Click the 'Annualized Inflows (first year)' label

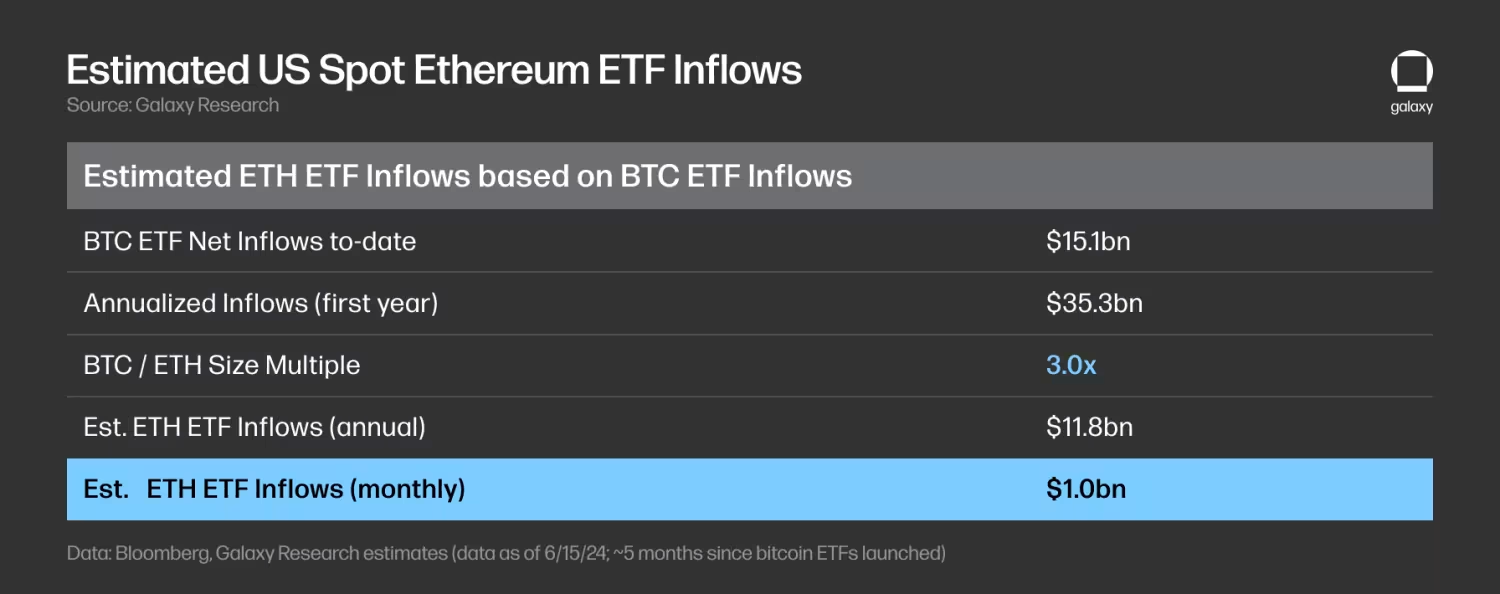click(x=260, y=303)
